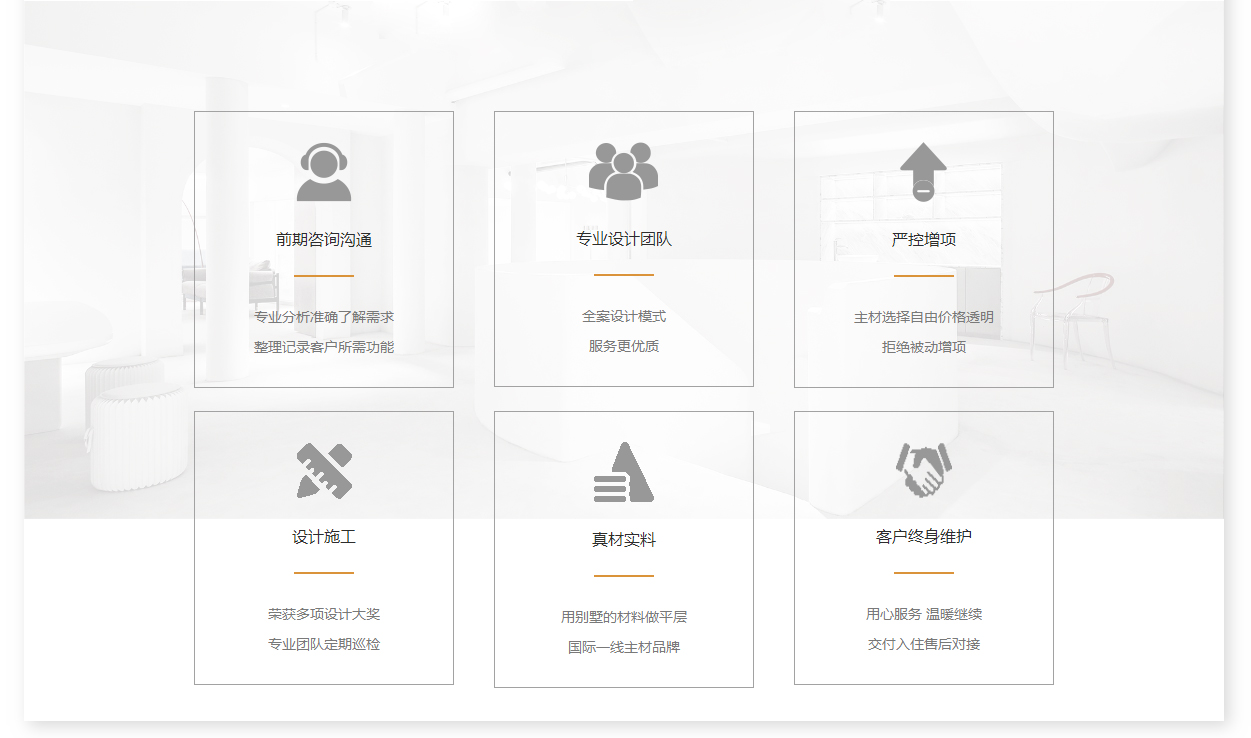
Task: Click the text 整理记录客户所需功能
Action: pyautogui.click(x=324, y=347)
